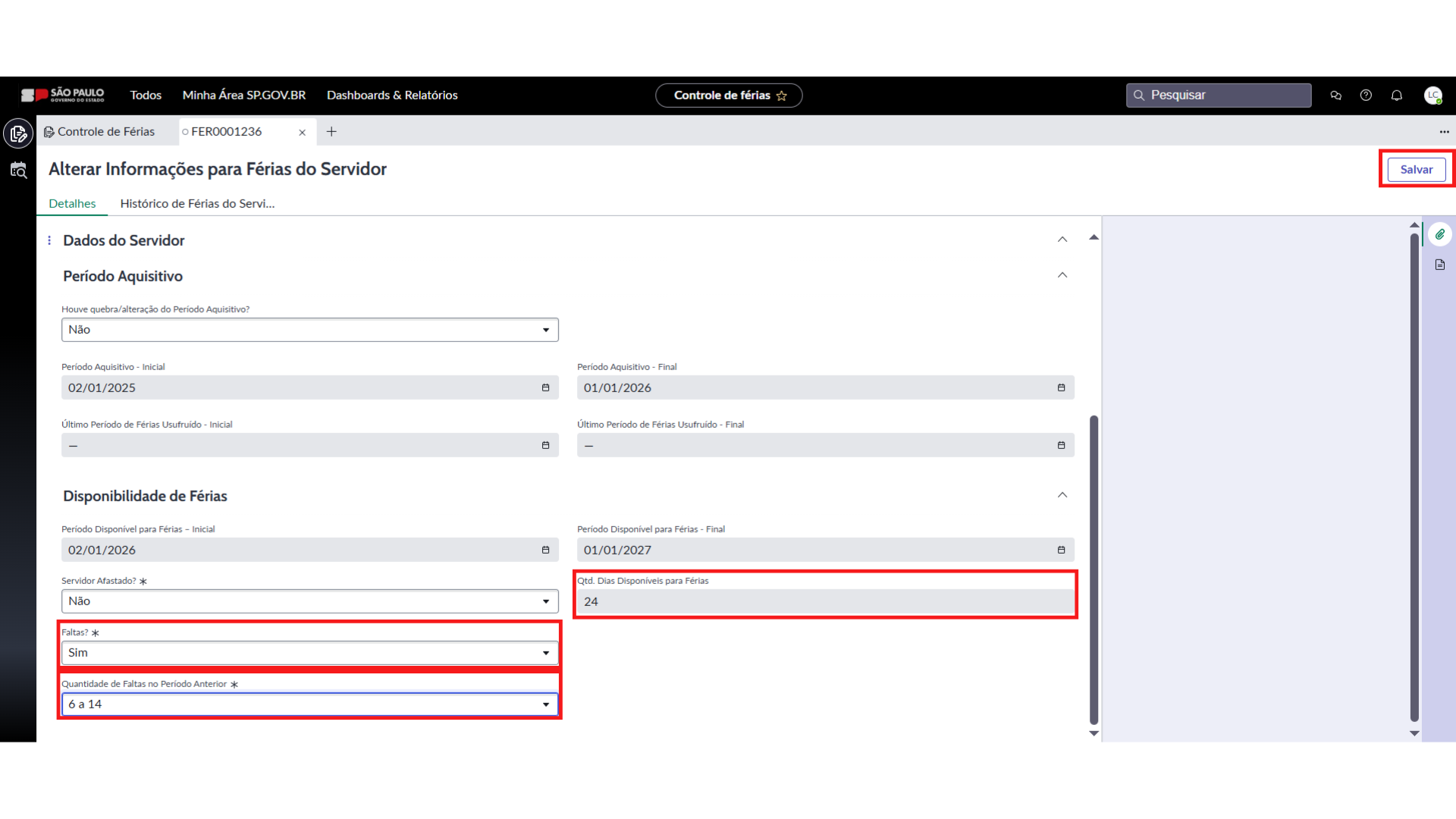Viewport: 1456px width, 819px height.
Task: Open the attachments paperclip icon
Action: point(1439,234)
